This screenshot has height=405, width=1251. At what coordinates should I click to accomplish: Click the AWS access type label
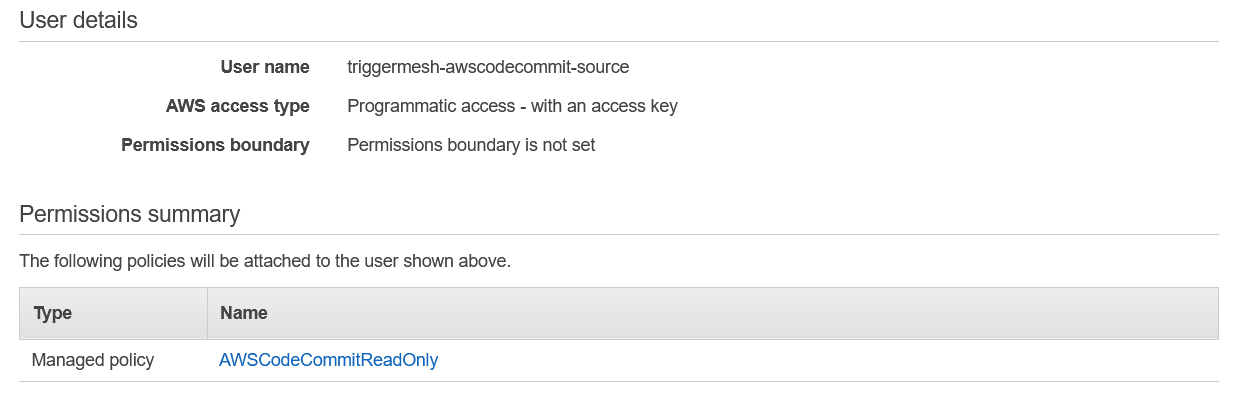click(x=238, y=106)
